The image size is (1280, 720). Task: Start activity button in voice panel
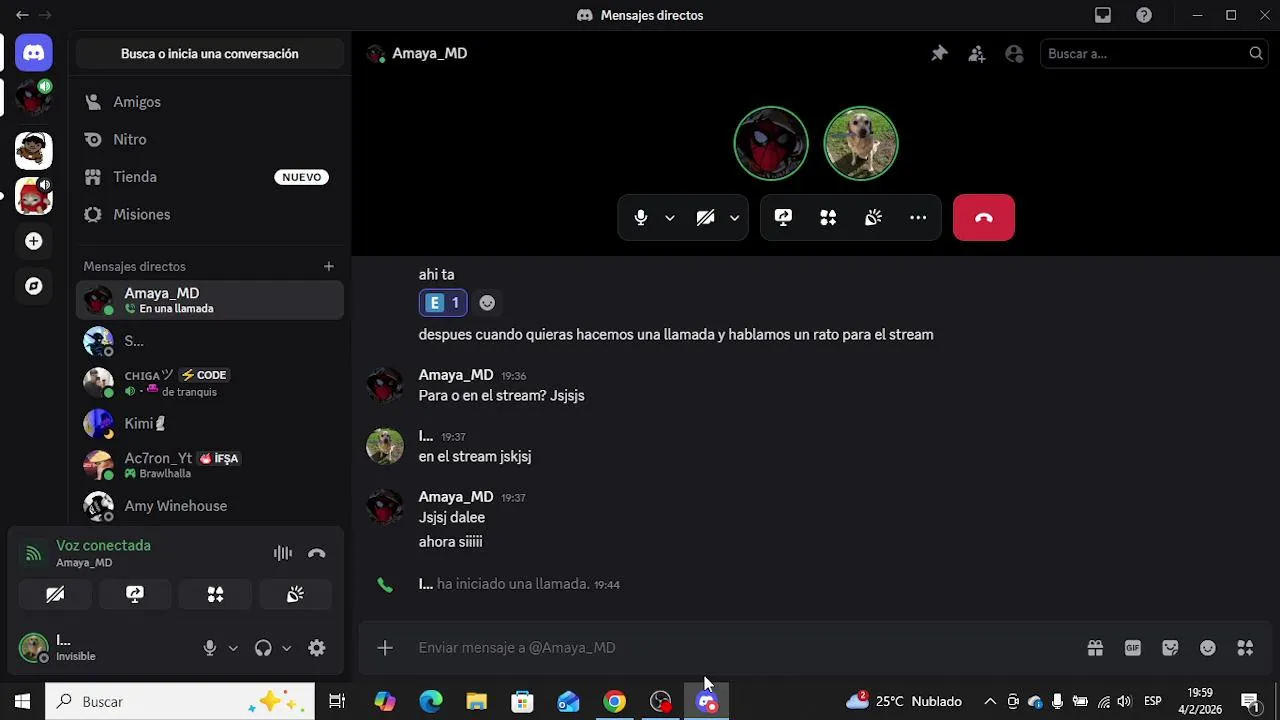(215, 595)
